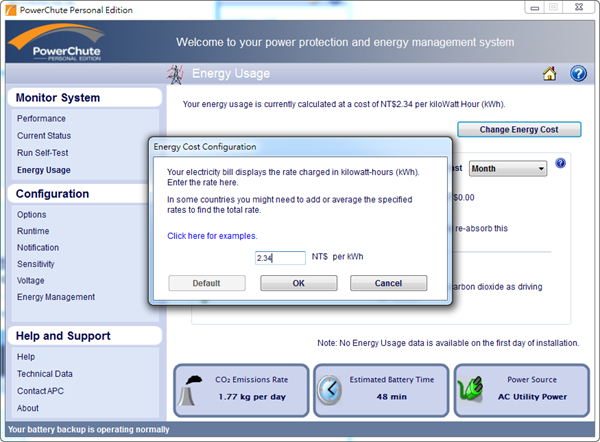Click the PowerChute logo in header

coord(57,42)
